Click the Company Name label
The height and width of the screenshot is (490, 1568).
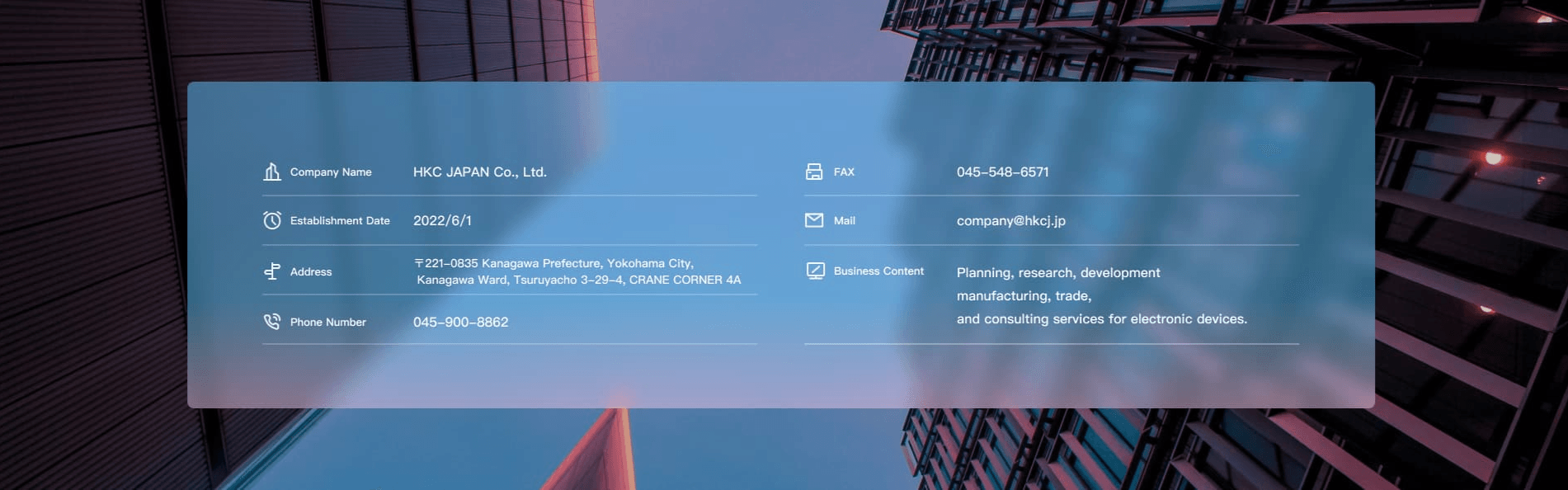(x=331, y=172)
